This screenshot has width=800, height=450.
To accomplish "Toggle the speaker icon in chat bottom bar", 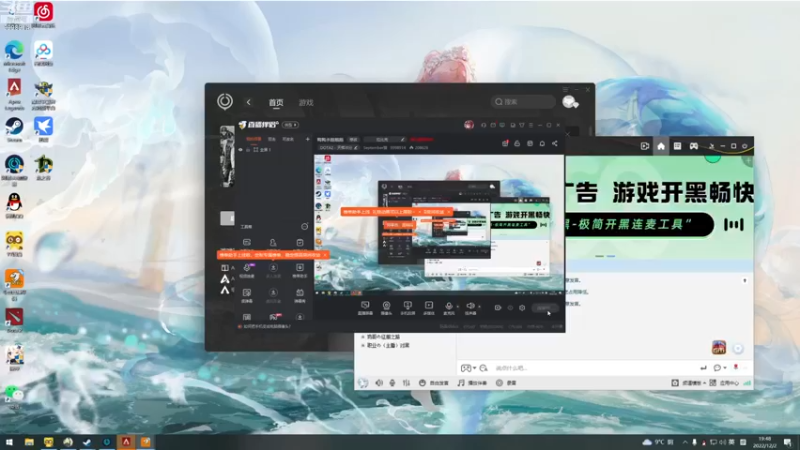I will (x=379, y=383).
